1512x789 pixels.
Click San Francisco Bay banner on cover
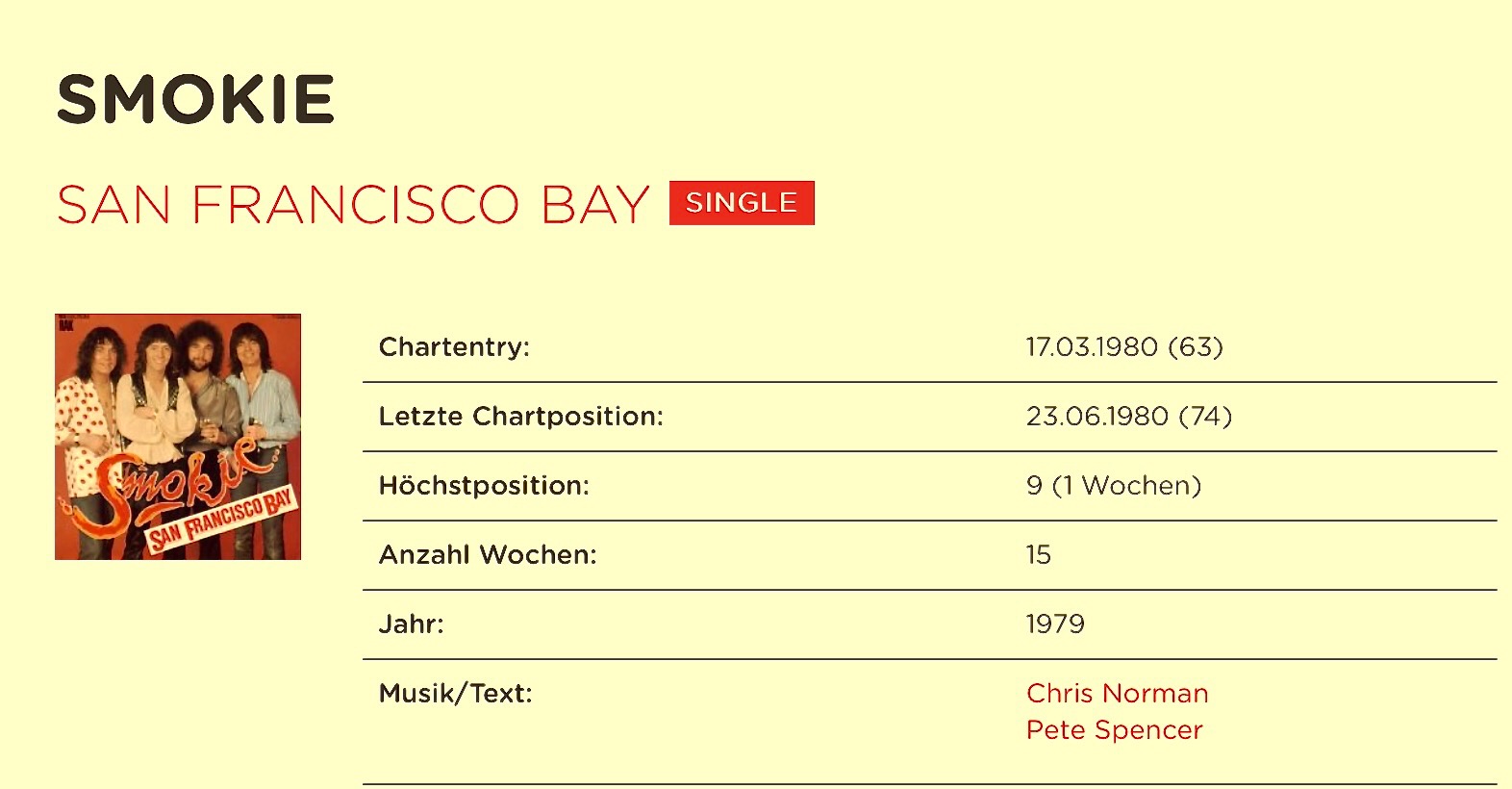pos(220,522)
